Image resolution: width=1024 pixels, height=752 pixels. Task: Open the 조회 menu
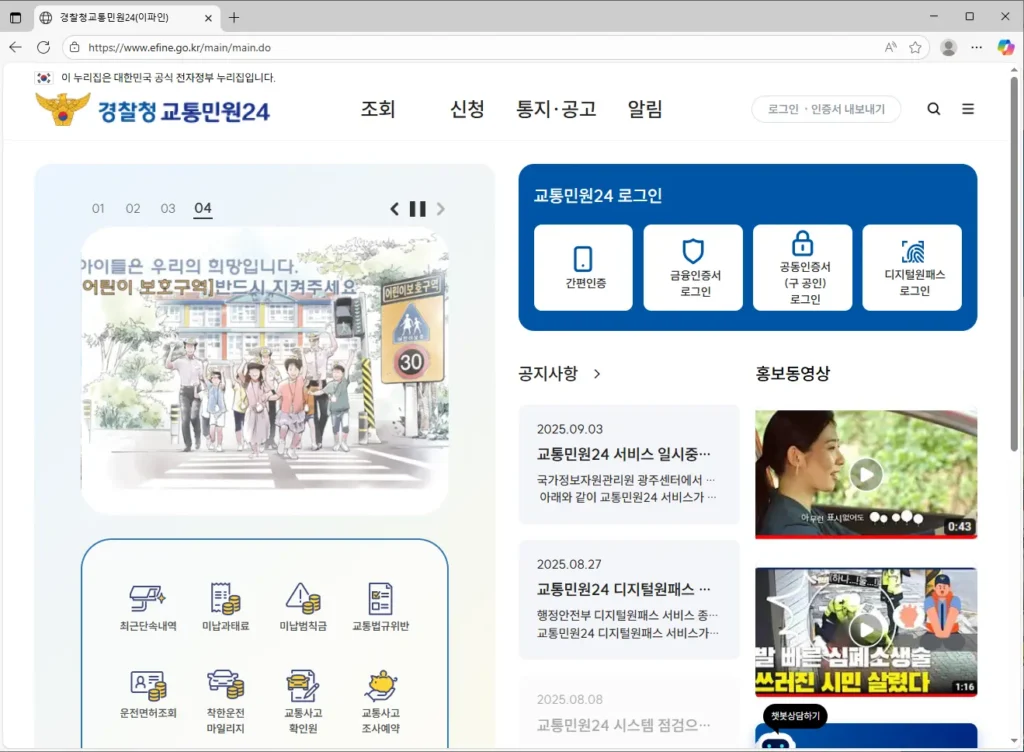pyautogui.click(x=378, y=109)
